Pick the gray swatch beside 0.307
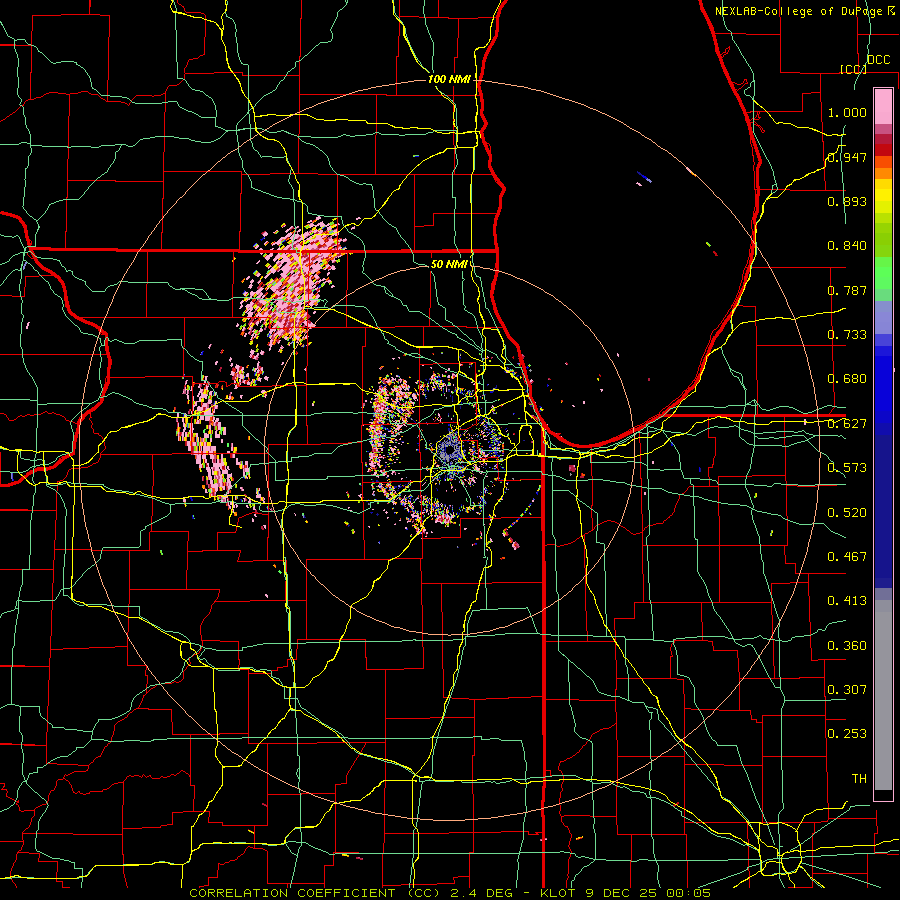The image size is (900, 900). 883,695
